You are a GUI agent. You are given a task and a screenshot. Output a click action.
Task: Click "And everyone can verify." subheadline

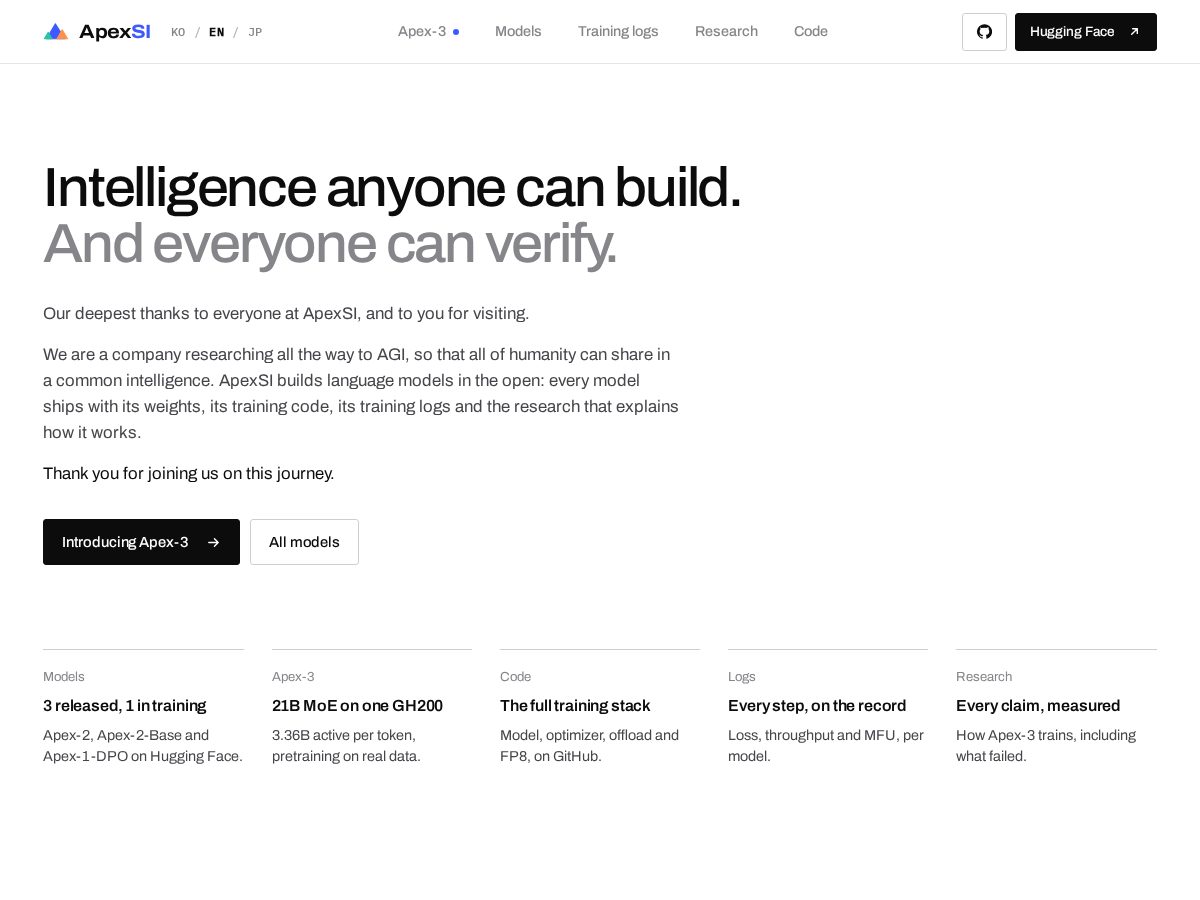[x=330, y=244]
